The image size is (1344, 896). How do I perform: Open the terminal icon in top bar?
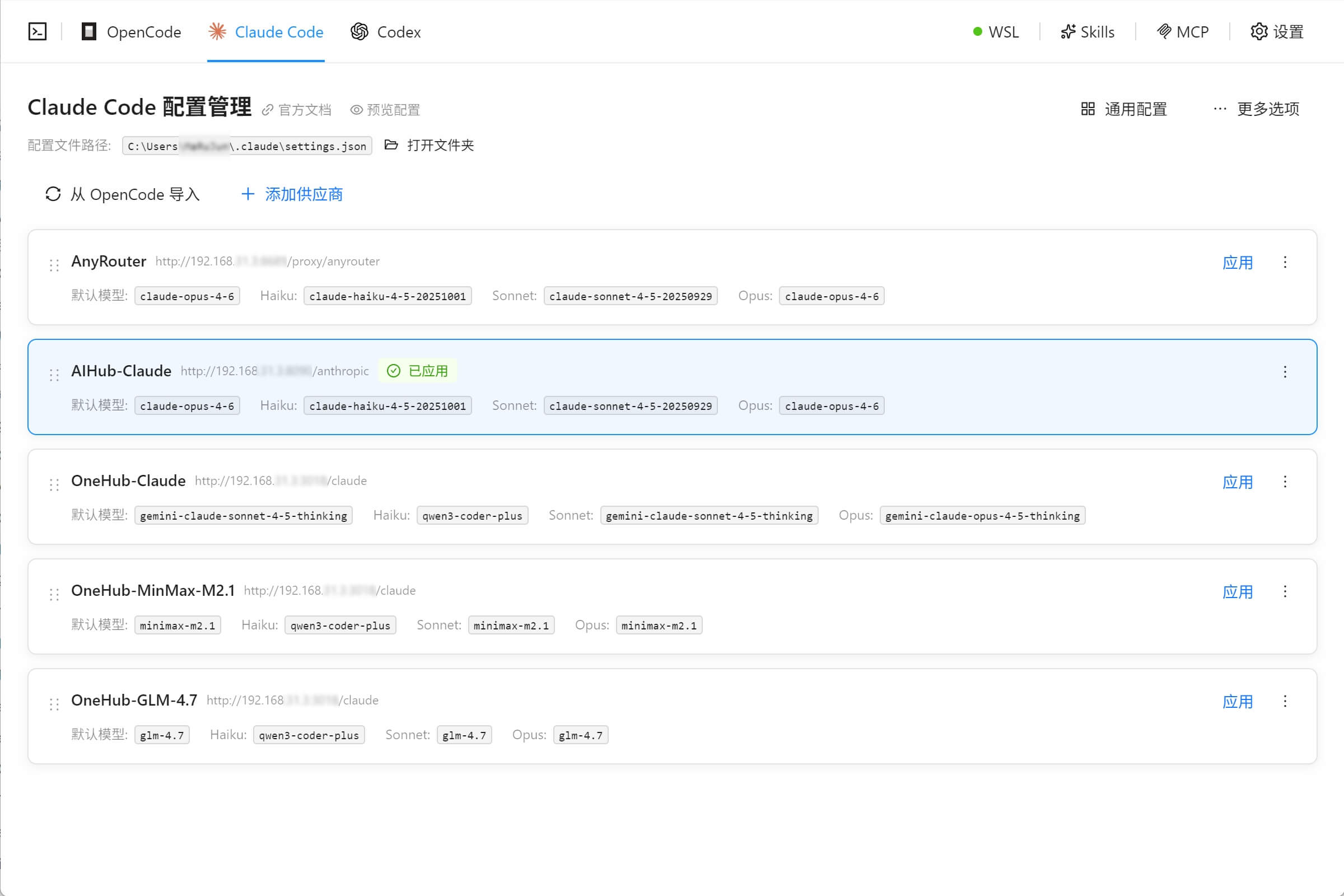point(38,31)
